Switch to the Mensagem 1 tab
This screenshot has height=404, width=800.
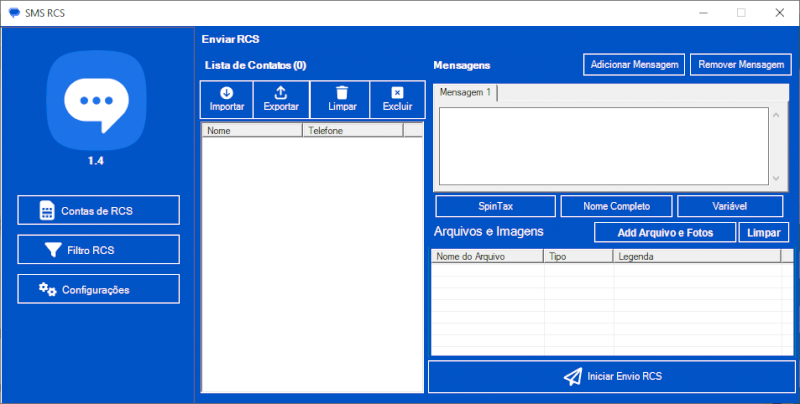point(466,93)
